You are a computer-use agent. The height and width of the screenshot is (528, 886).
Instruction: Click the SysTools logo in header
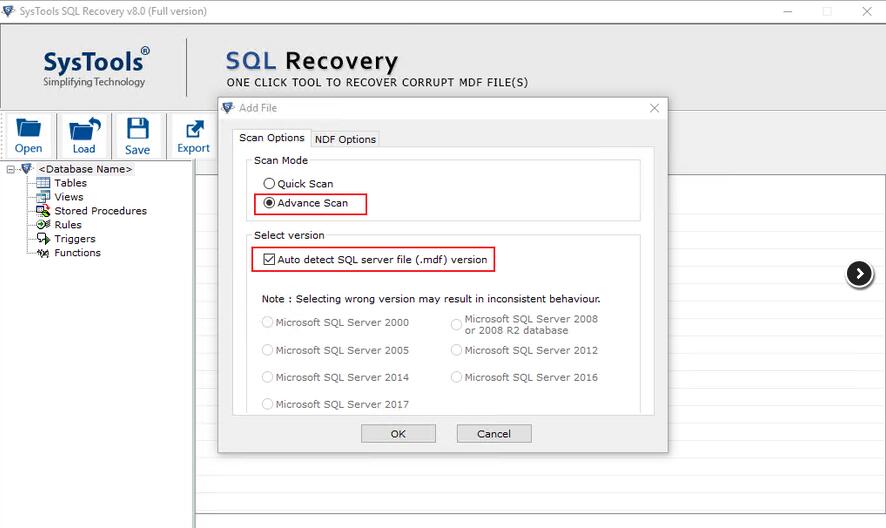[96, 67]
